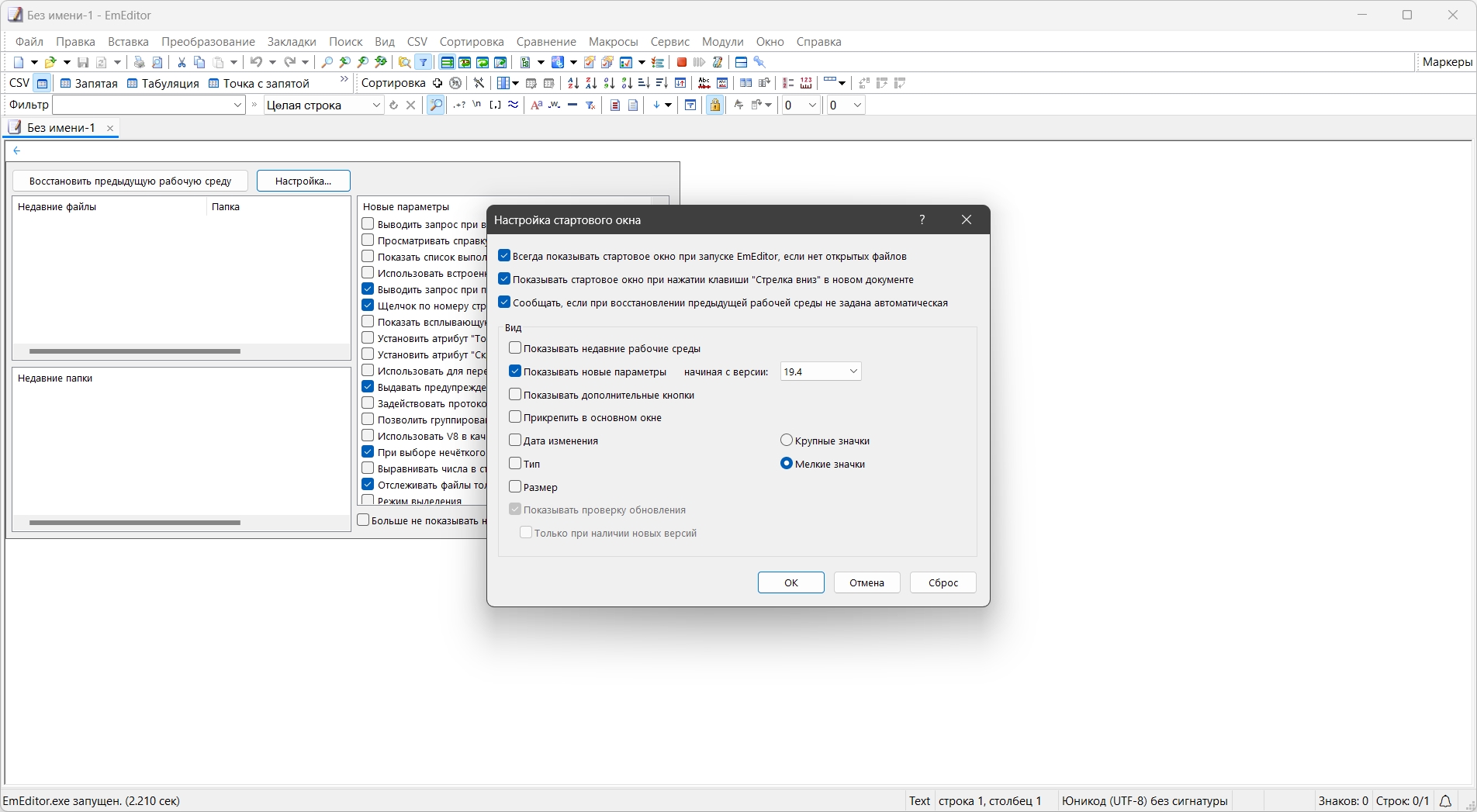1477x812 pixels.
Task: Click the Find magnifier icon in main toolbar
Action: tap(327, 62)
